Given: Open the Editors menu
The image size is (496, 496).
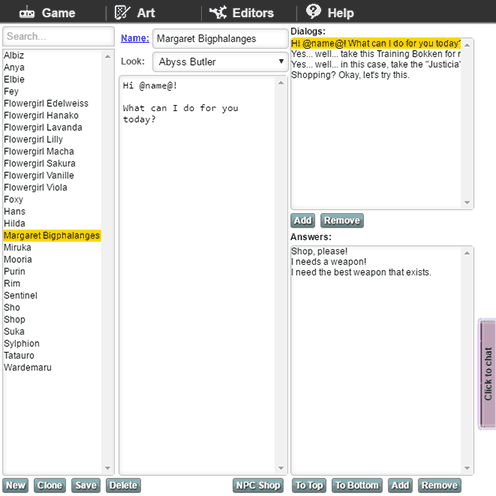Looking at the screenshot, I should tap(242, 13).
